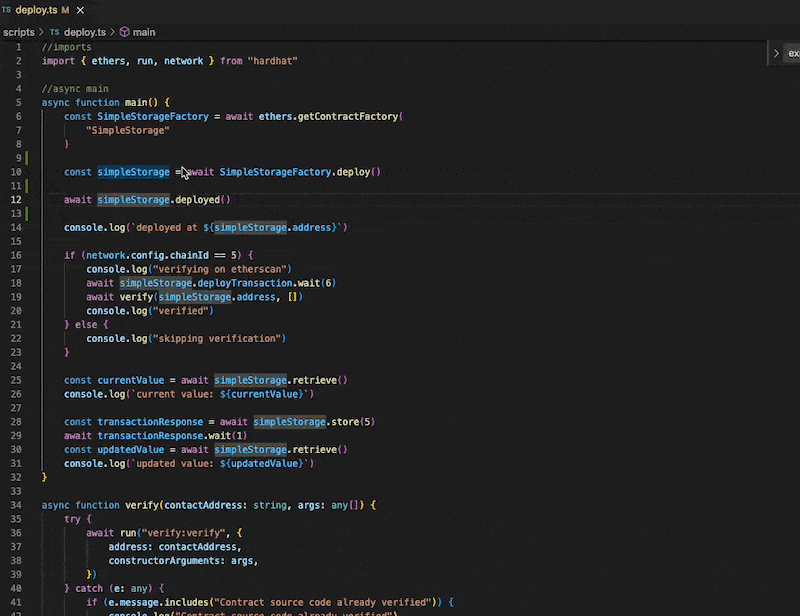The height and width of the screenshot is (616, 800).
Task: Click the //async main comment
Action: click(75, 89)
